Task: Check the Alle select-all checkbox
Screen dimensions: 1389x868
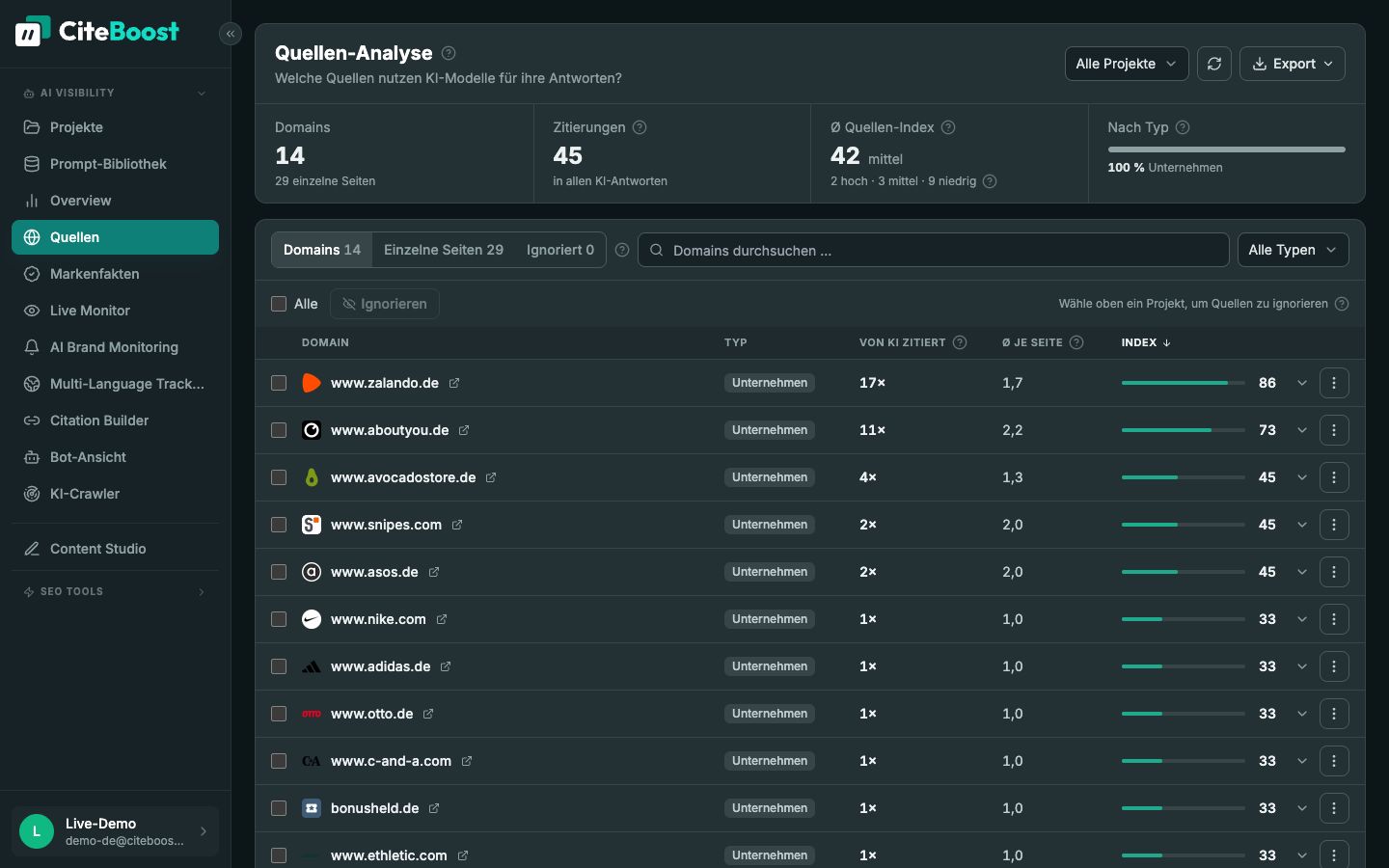Action: (279, 304)
